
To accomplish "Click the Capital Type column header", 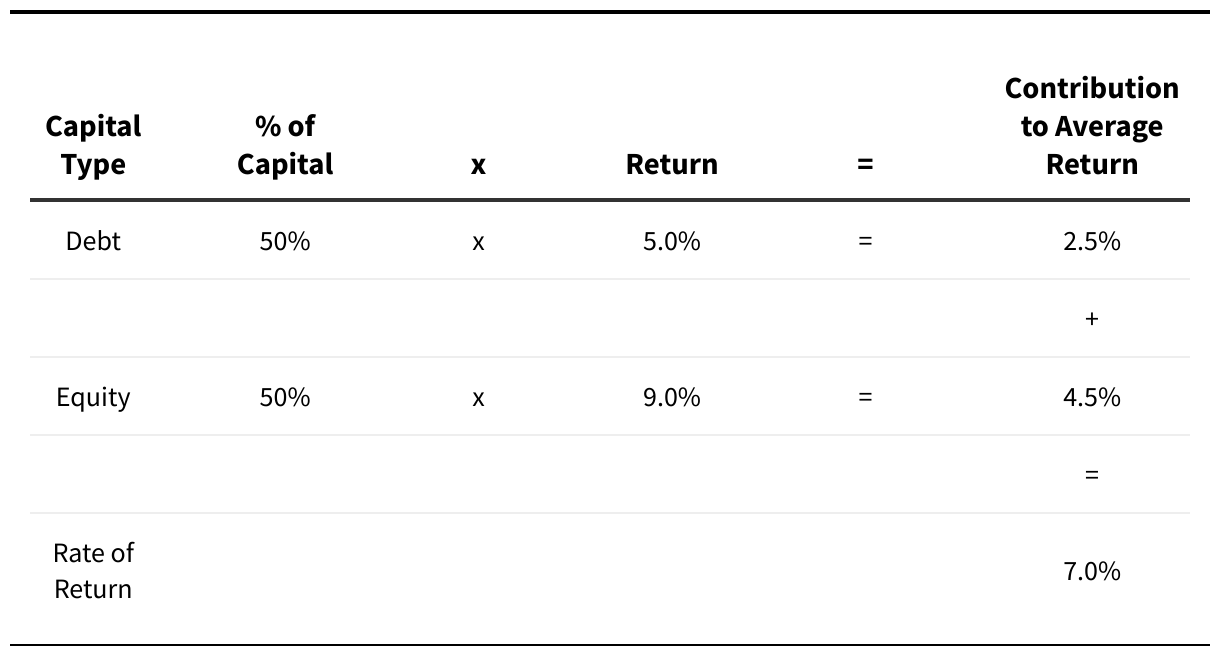I will (x=93, y=145).
